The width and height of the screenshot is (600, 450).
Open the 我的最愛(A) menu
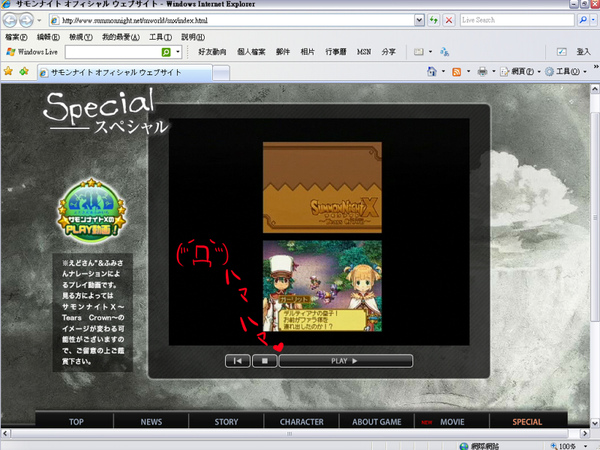tap(121, 37)
